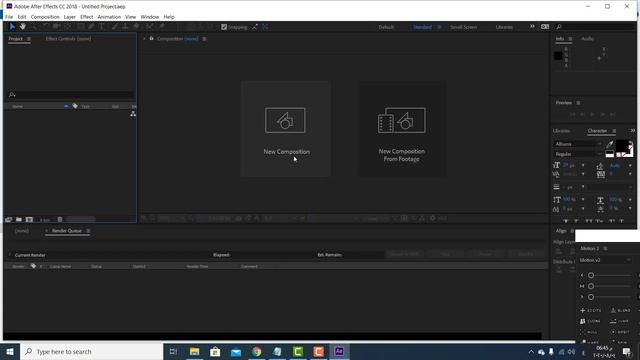Switch to the Audio tab

[x=587, y=39]
